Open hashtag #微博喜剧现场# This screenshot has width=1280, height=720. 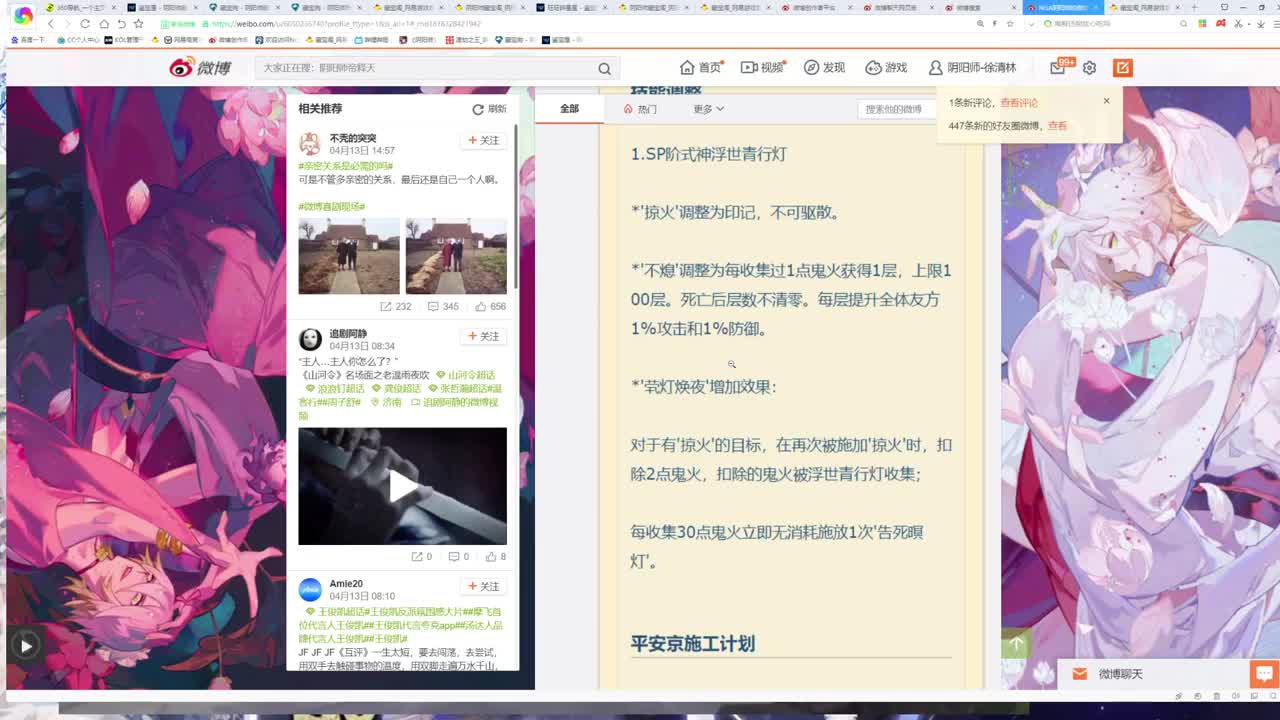click(331, 207)
